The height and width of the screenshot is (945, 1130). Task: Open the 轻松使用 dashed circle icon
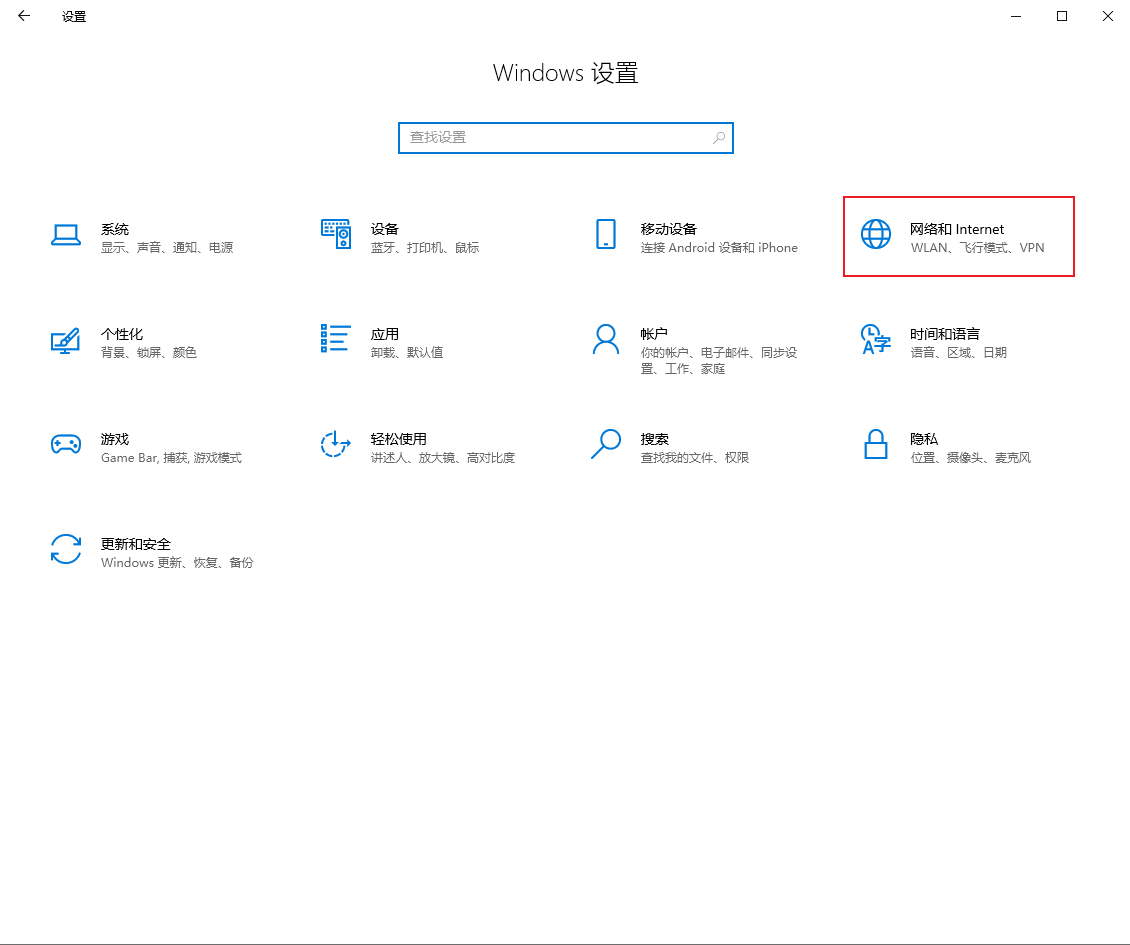336,444
